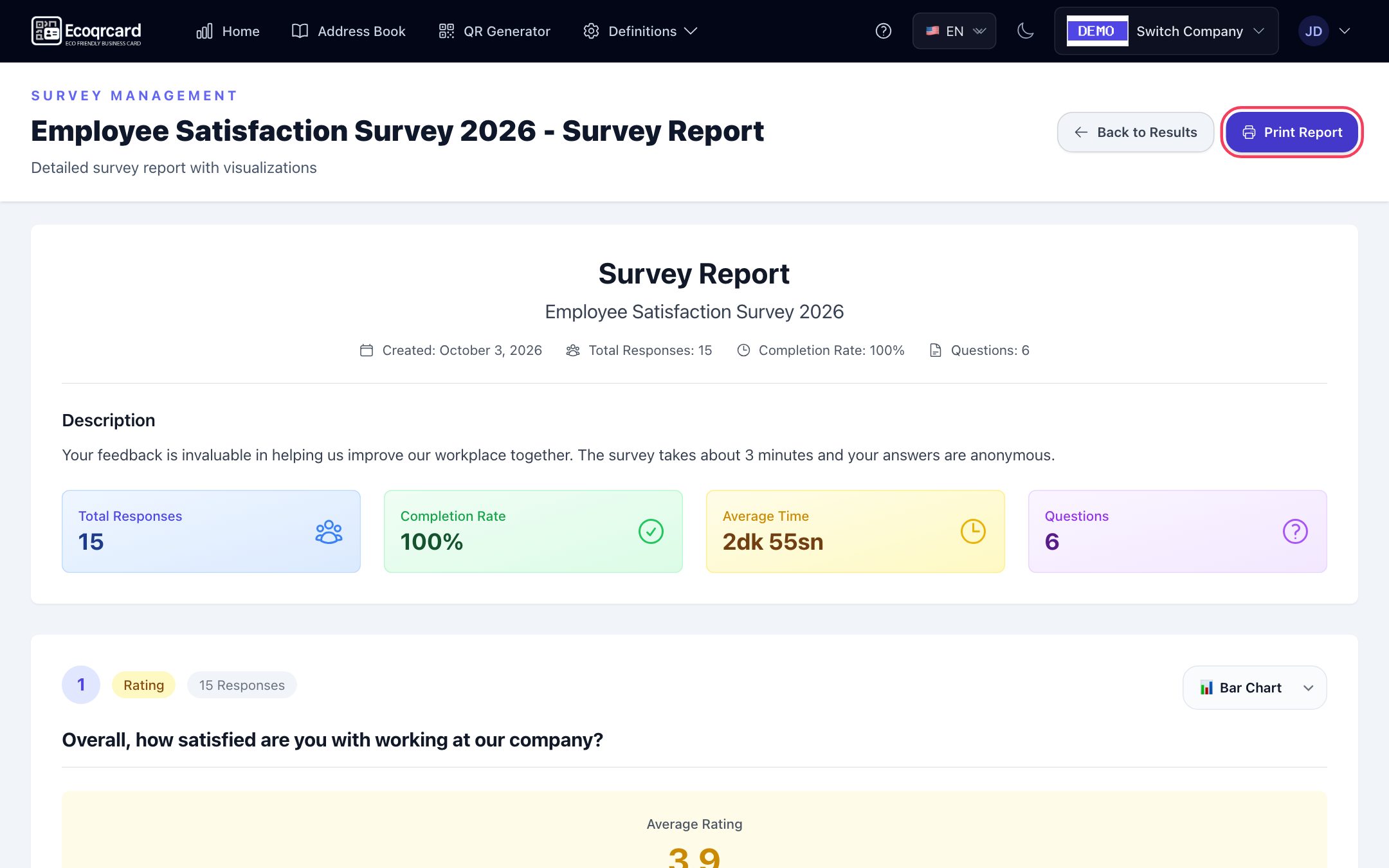1389x868 pixels.
Task: Click the QR Generator QR code icon
Action: pyautogui.click(x=446, y=31)
